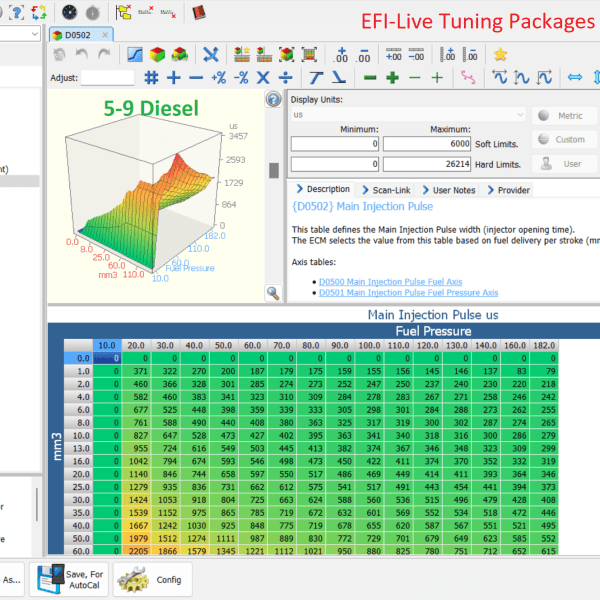
Task: Click the Soft Limits minimum field
Action: pyautogui.click(x=335, y=144)
